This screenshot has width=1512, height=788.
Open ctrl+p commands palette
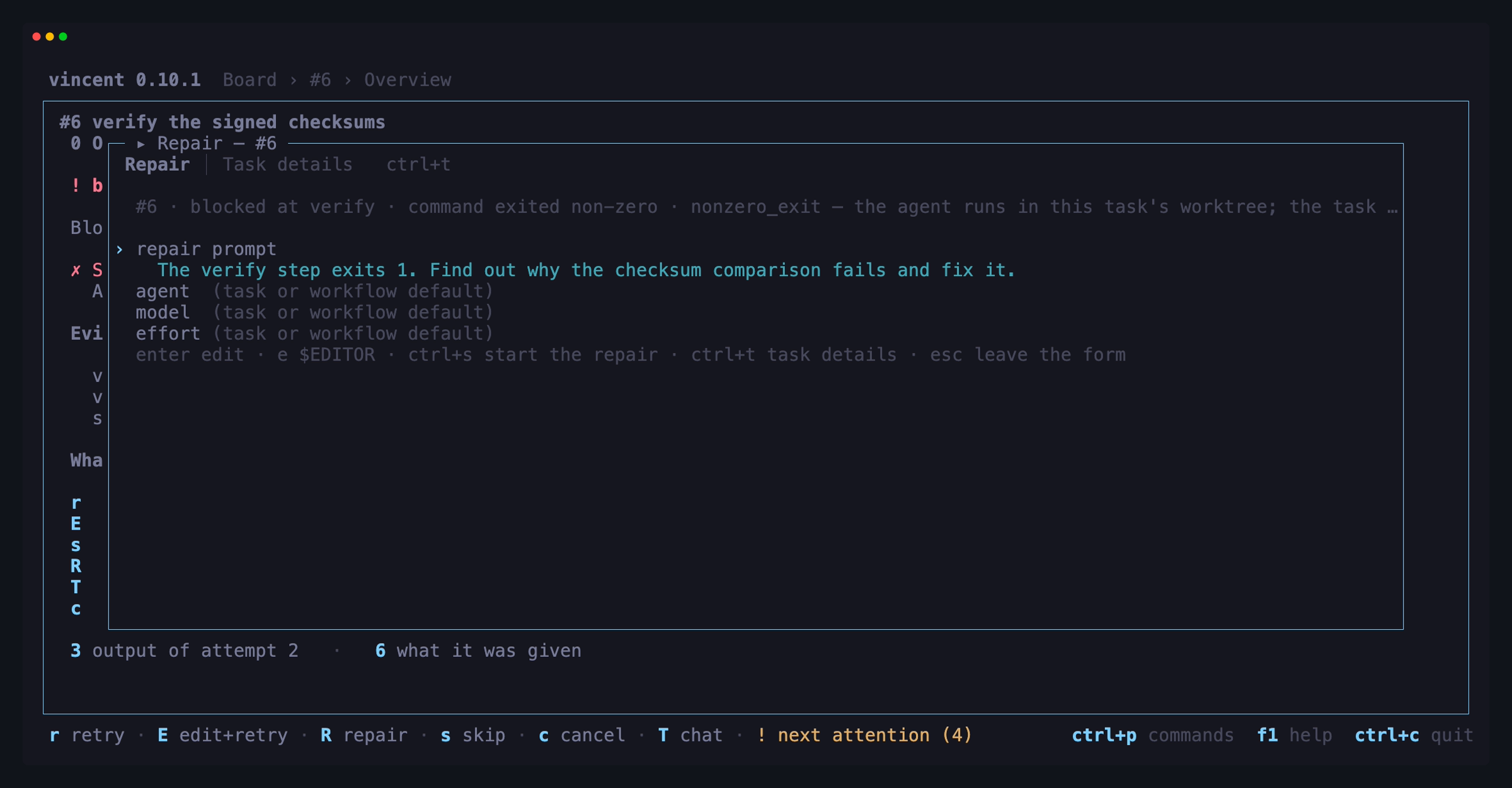coord(1153,735)
